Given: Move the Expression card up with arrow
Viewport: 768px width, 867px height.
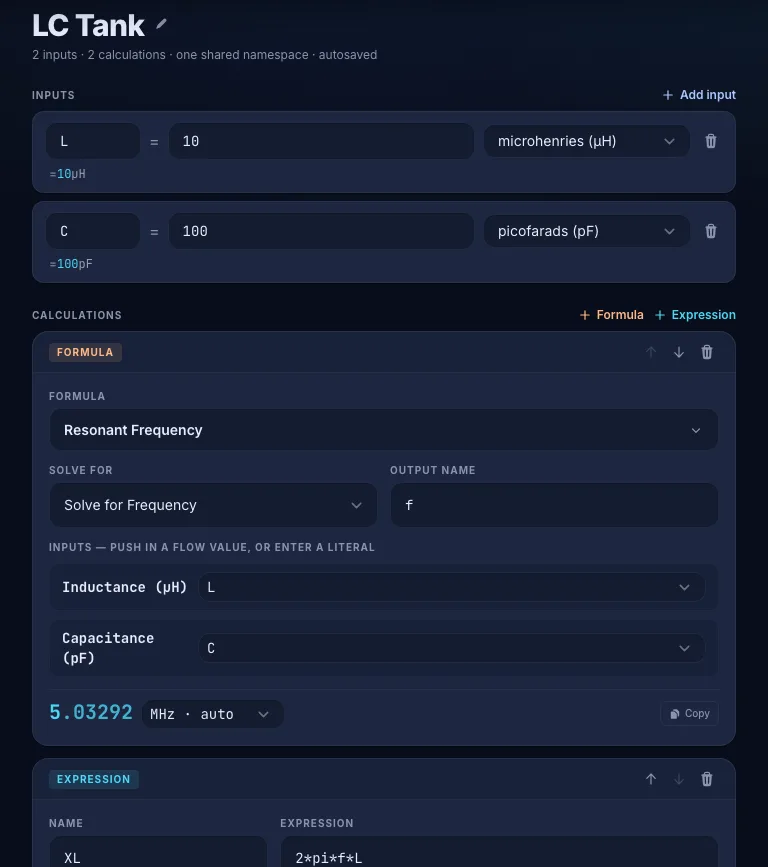Looking at the screenshot, I should (651, 779).
